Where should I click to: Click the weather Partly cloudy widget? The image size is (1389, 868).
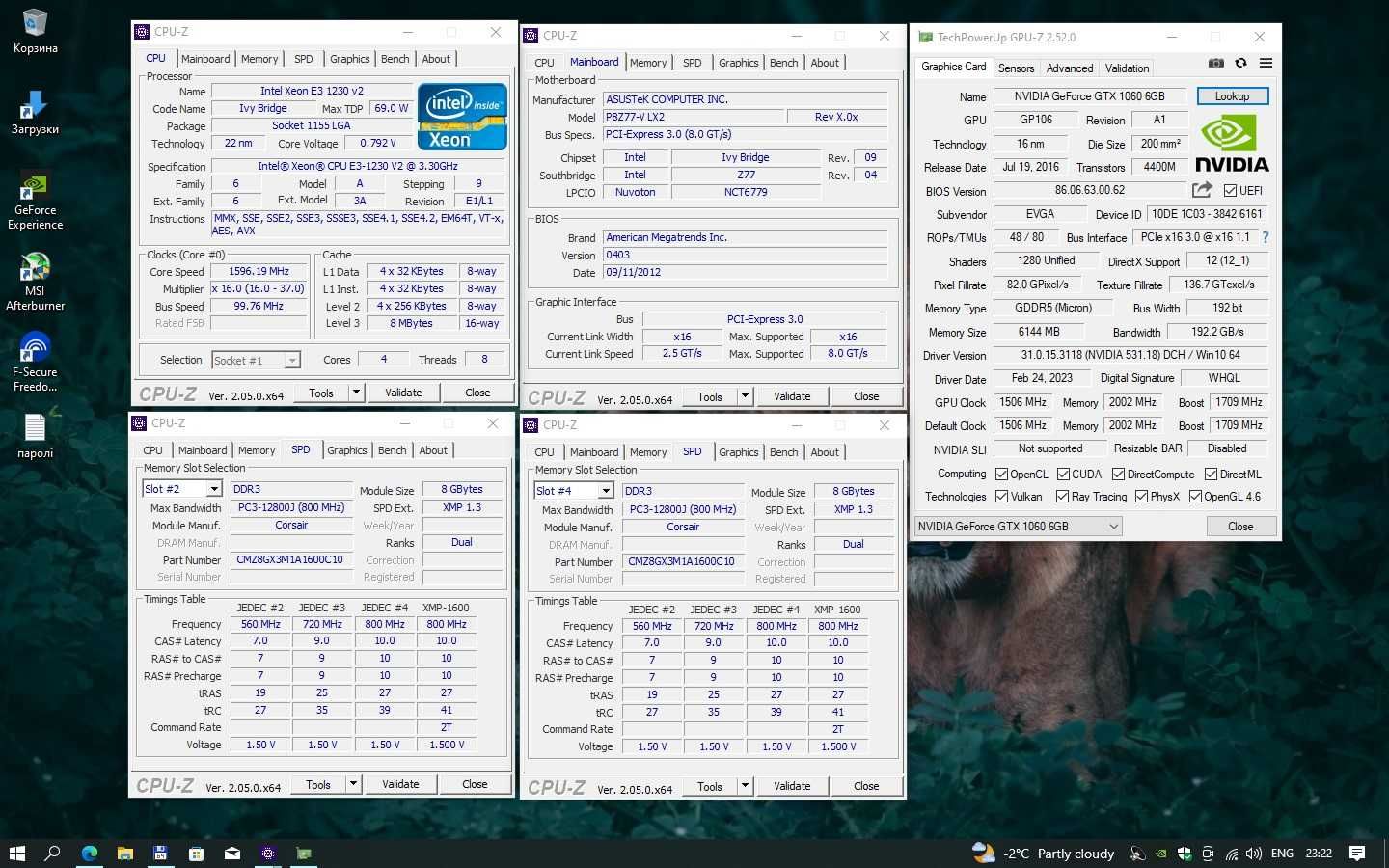click(x=1045, y=854)
